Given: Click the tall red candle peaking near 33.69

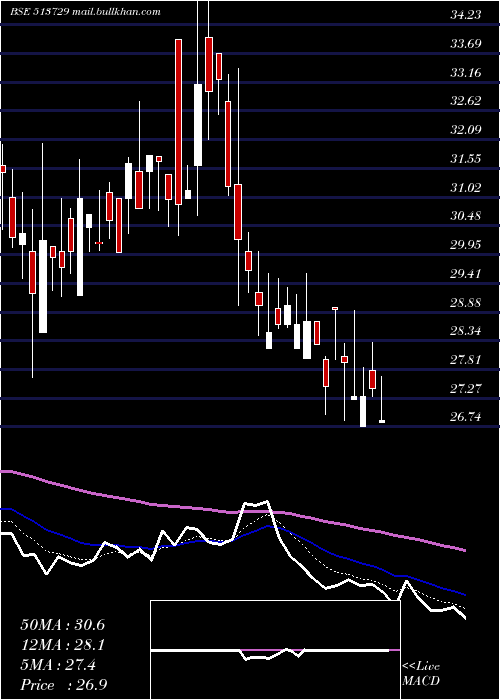Looking at the screenshot, I should 179,122.
